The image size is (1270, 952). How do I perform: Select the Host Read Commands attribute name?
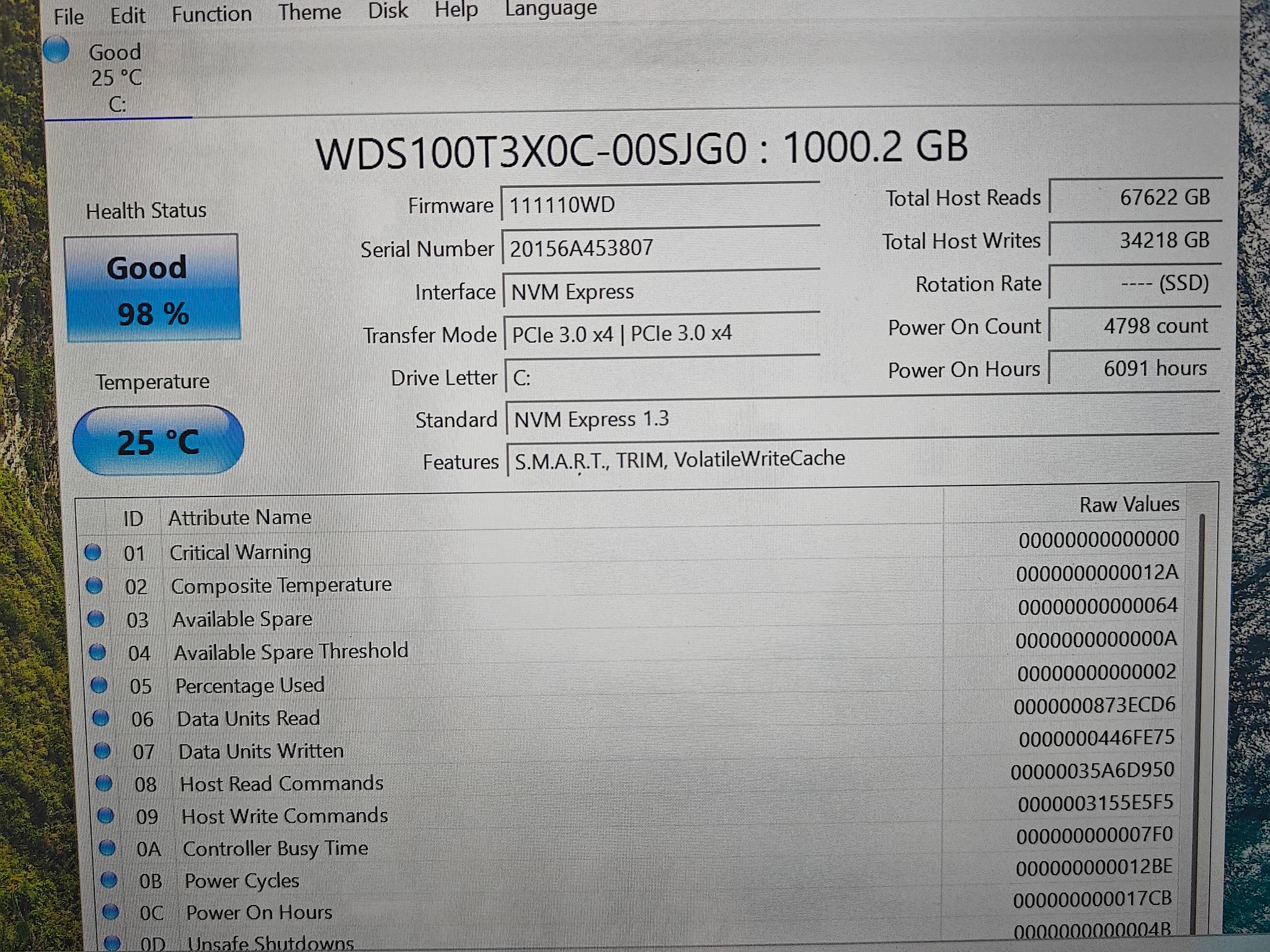pyautogui.click(x=282, y=783)
